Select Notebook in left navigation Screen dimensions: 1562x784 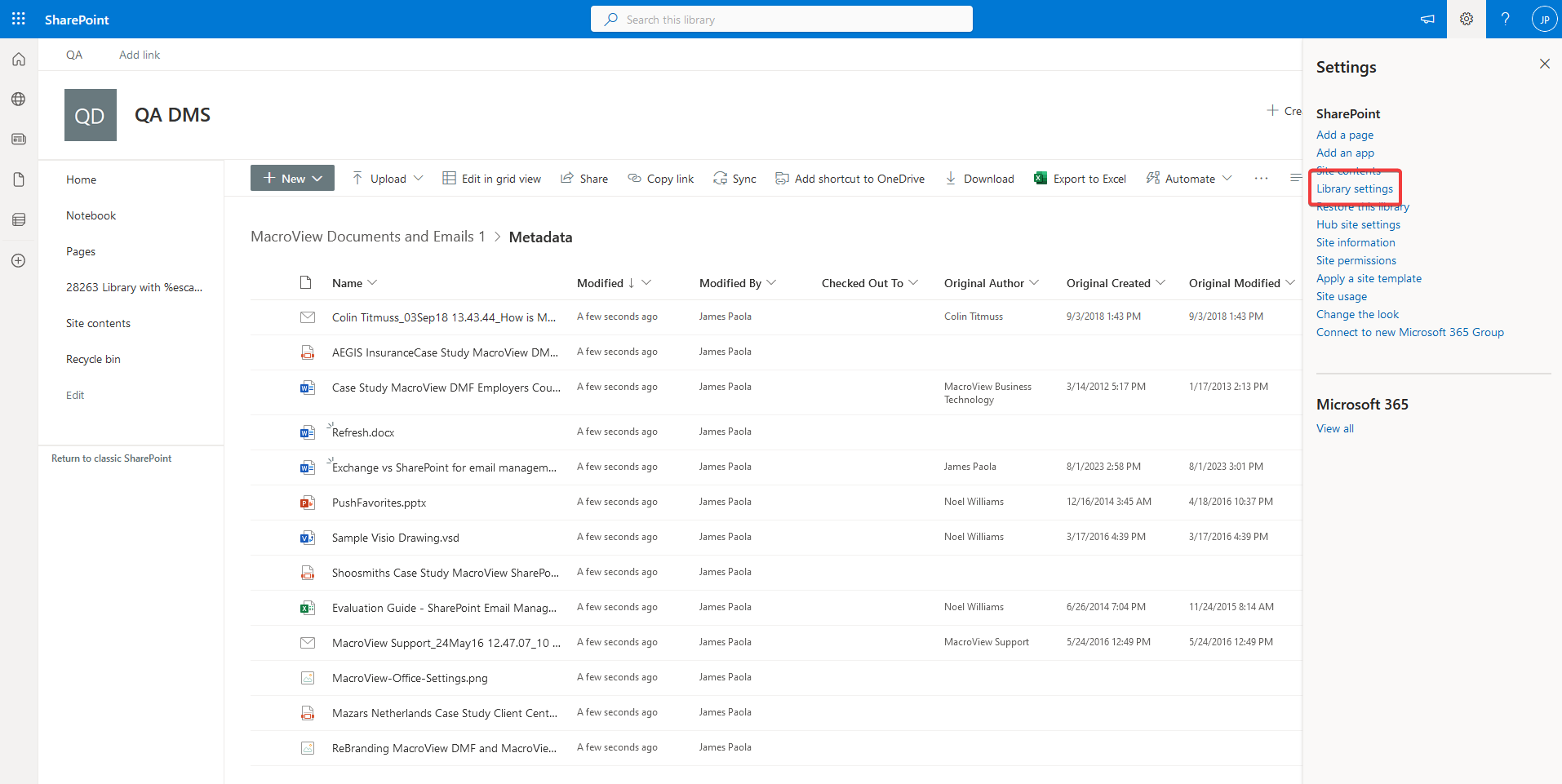[91, 215]
